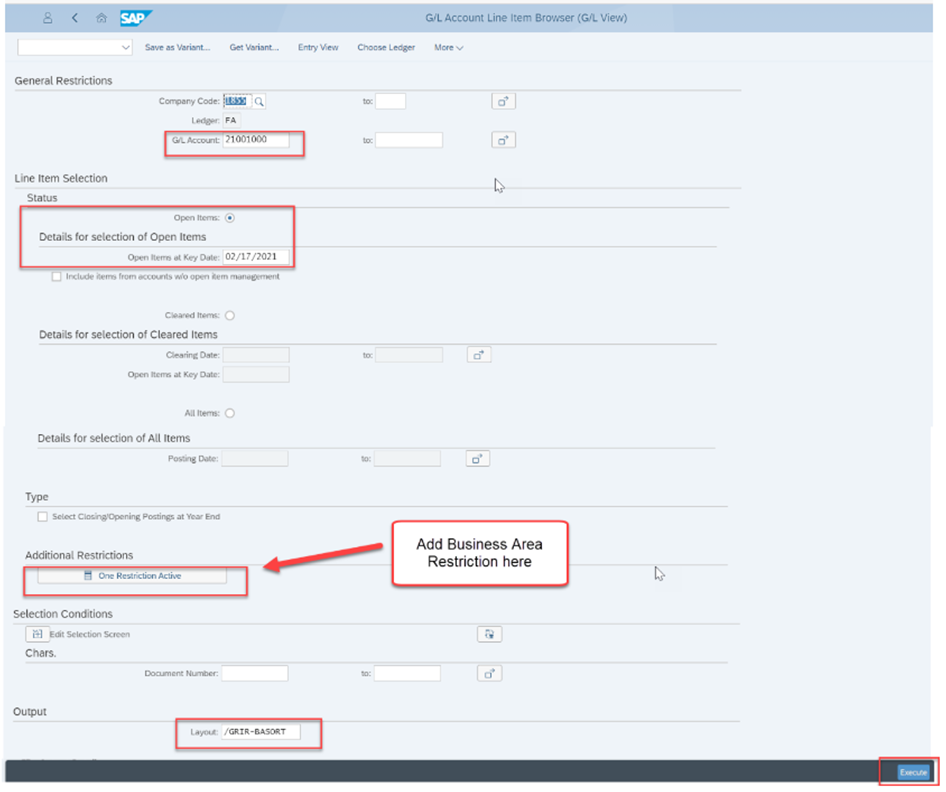Open the SAP home icon
The width and height of the screenshot is (946, 792).
coord(101,18)
